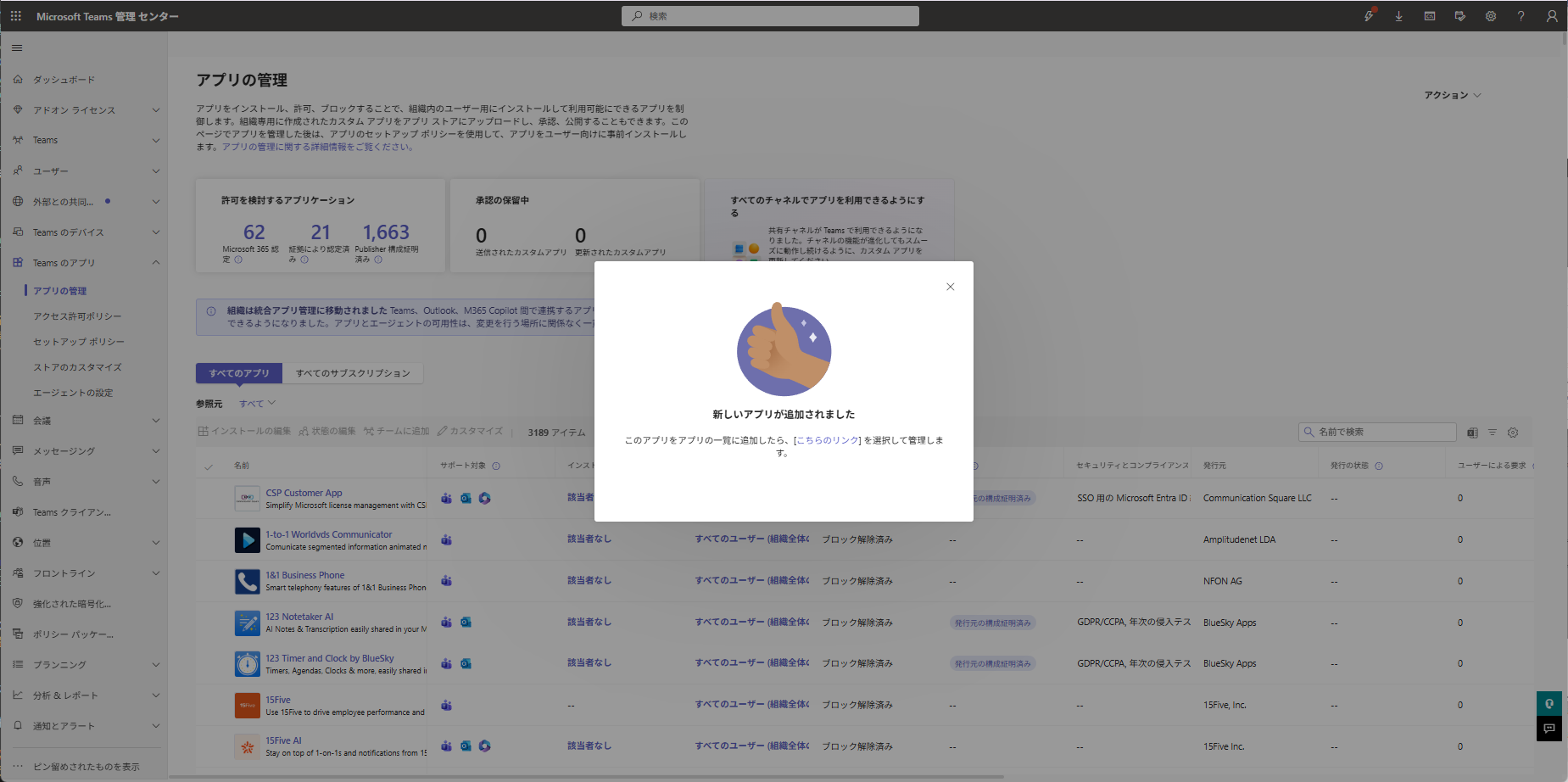Image resolution: width=1568 pixels, height=782 pixels.
Task: Open the アクション dropdown
Action: (x=1453, y=95)
